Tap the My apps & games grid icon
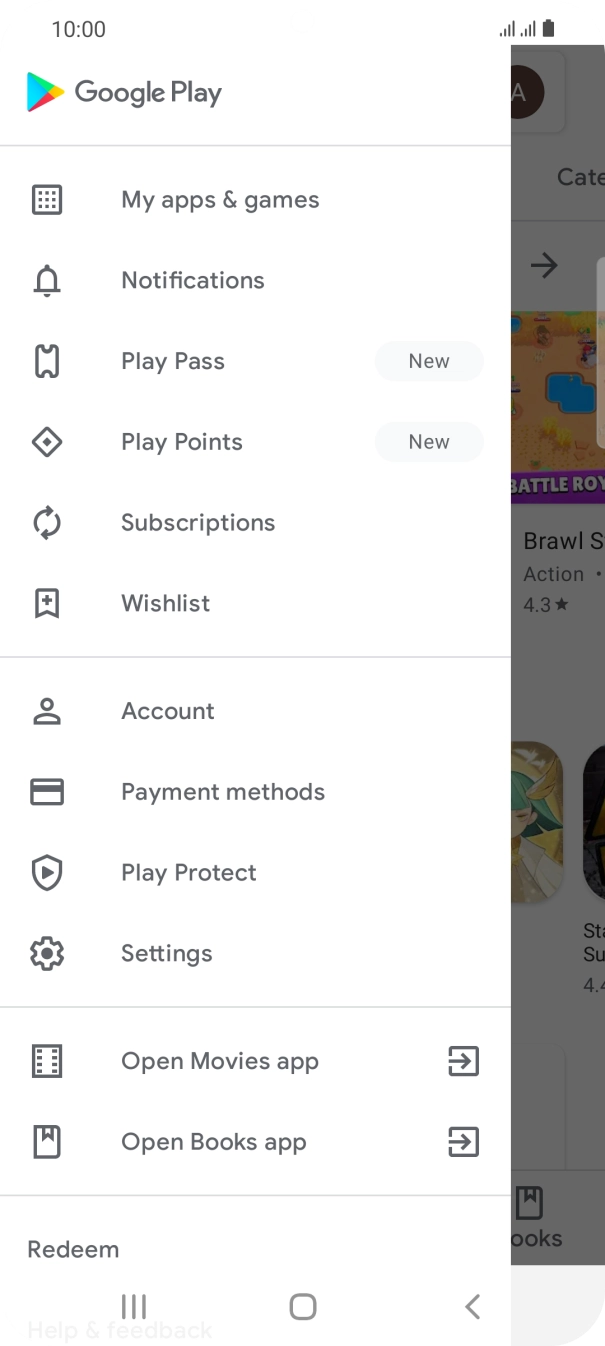 coord(47,200)
